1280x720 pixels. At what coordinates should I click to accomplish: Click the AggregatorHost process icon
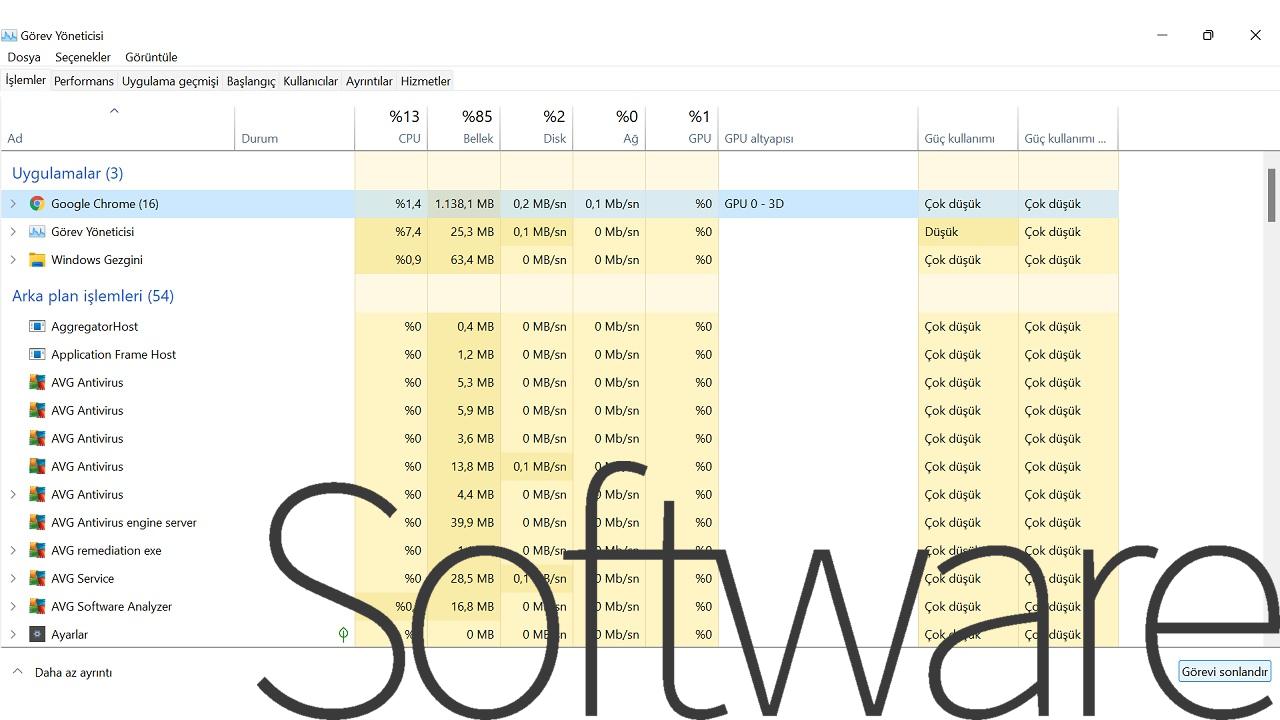point(37,327)
